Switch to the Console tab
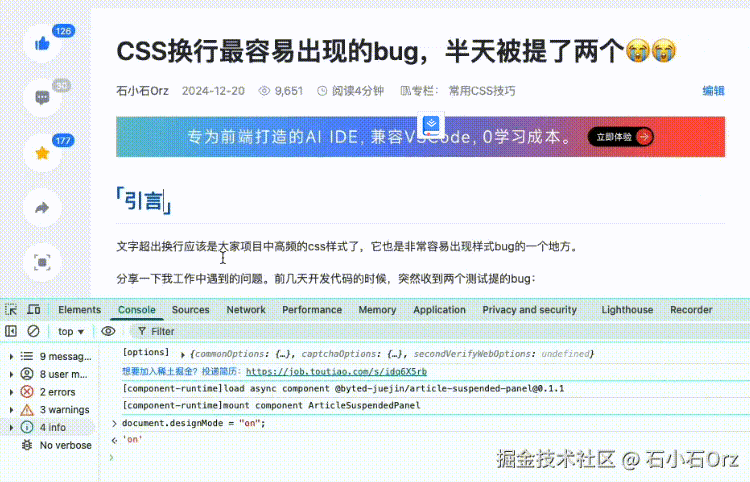Screen dimensions: 750x482 [137, 309]
